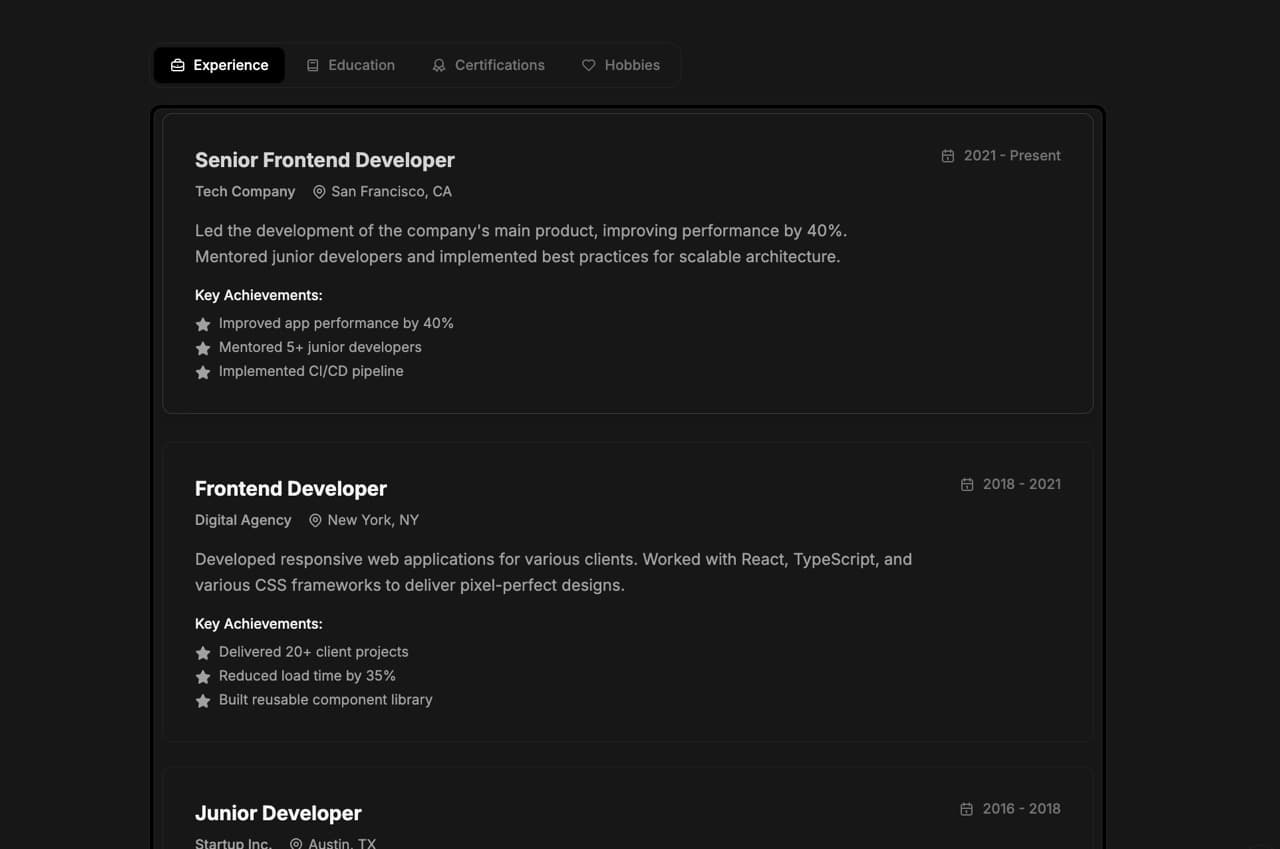Click the briefcase icon on the Experience tab
Screen dimensions: 1280x849
[x=177, y=65]
